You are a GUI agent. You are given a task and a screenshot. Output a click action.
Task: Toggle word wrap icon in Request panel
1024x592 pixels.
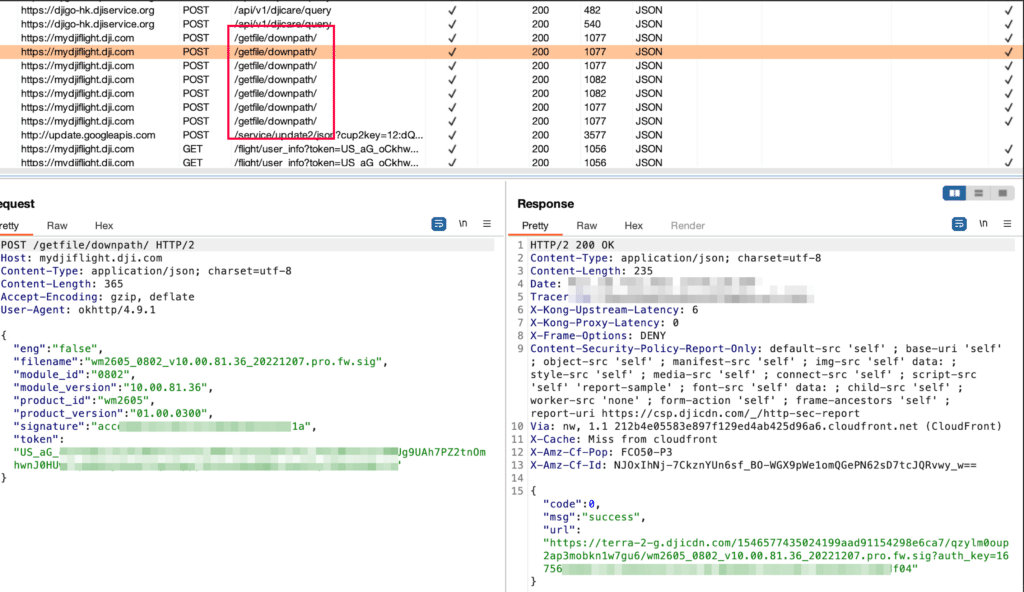tap(439, 224)
